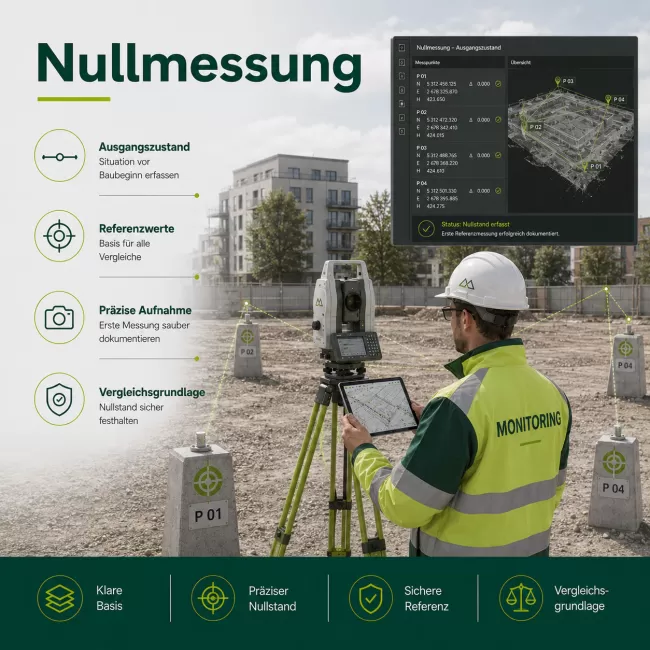The height and width of the screenshot is (650, 650).
Task: Click the Referenzwerte heading
Action: (136, 228)
